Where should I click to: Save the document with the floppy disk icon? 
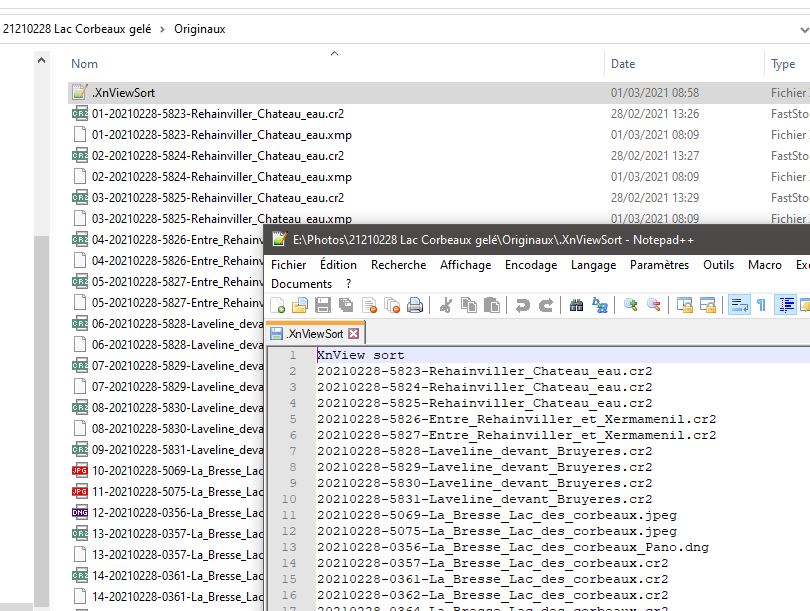pyautogui.click(x=323, y=306)
